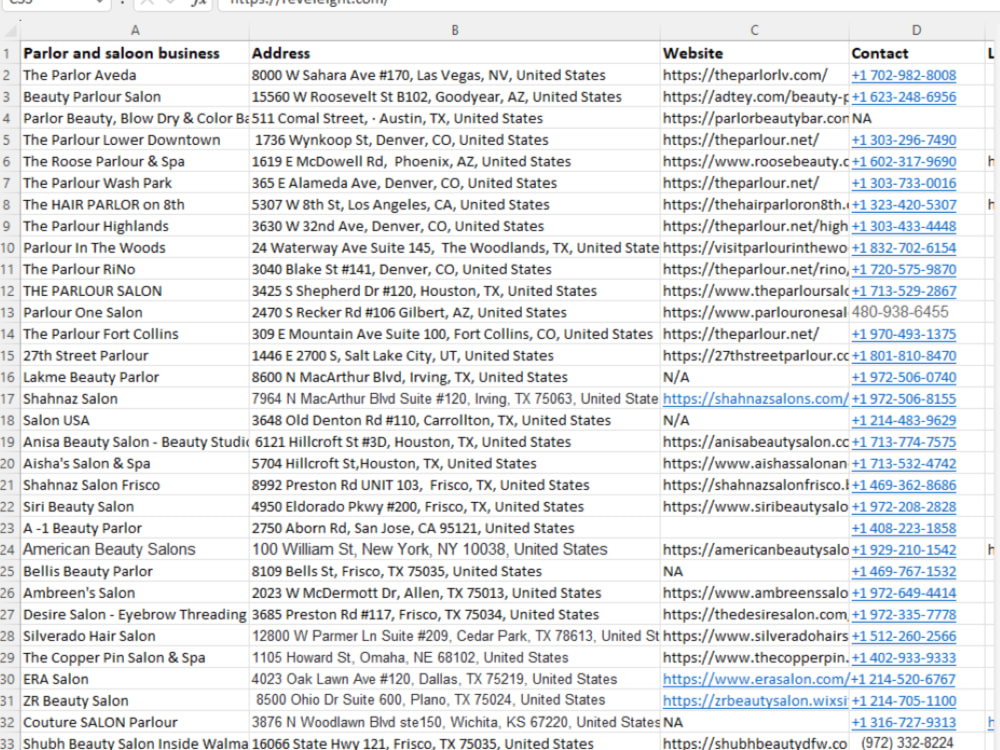The height and width of the screenshot is (750, 1000).
Task: Select cell 'Siri Beauty Salon'
Action: point(135,507)
